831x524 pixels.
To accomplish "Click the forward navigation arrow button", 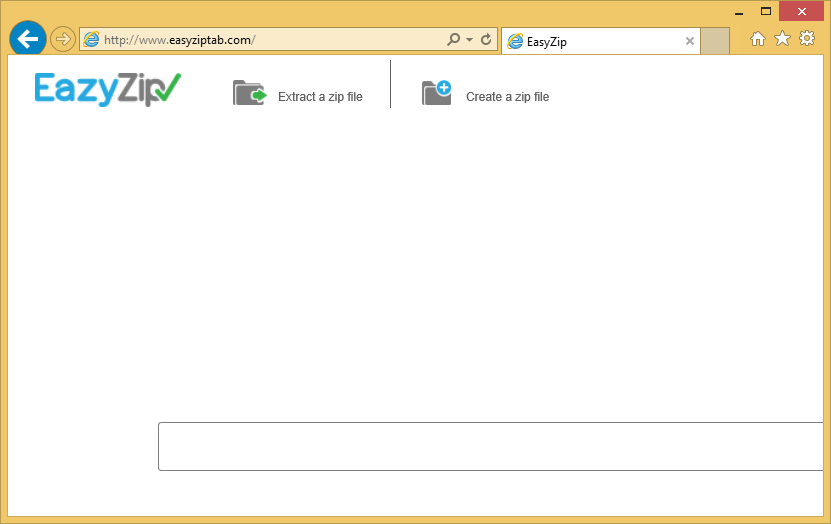I will click(63, 39).
